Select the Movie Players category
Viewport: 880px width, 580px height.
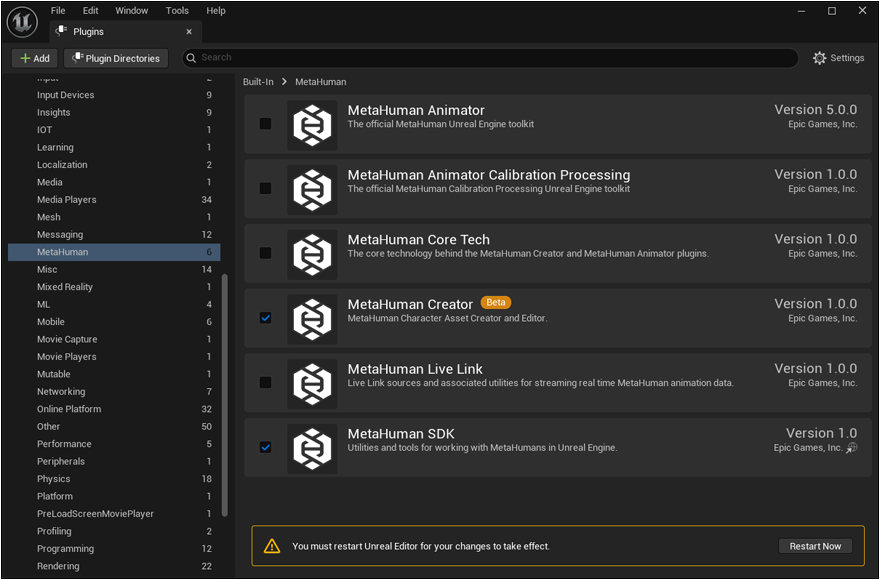(x=114, y=357)
